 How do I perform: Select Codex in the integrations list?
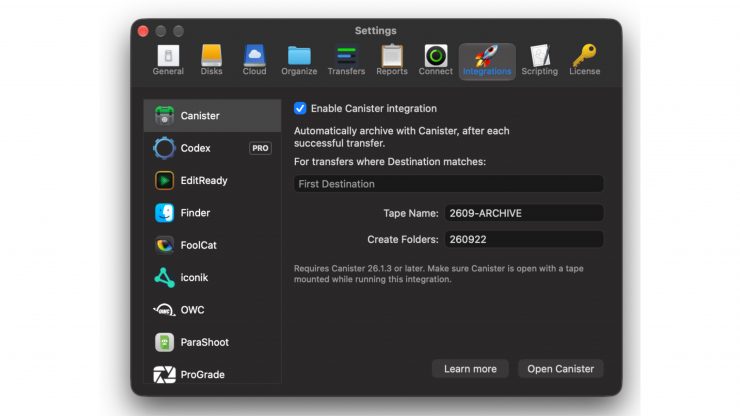pos(212,148)
